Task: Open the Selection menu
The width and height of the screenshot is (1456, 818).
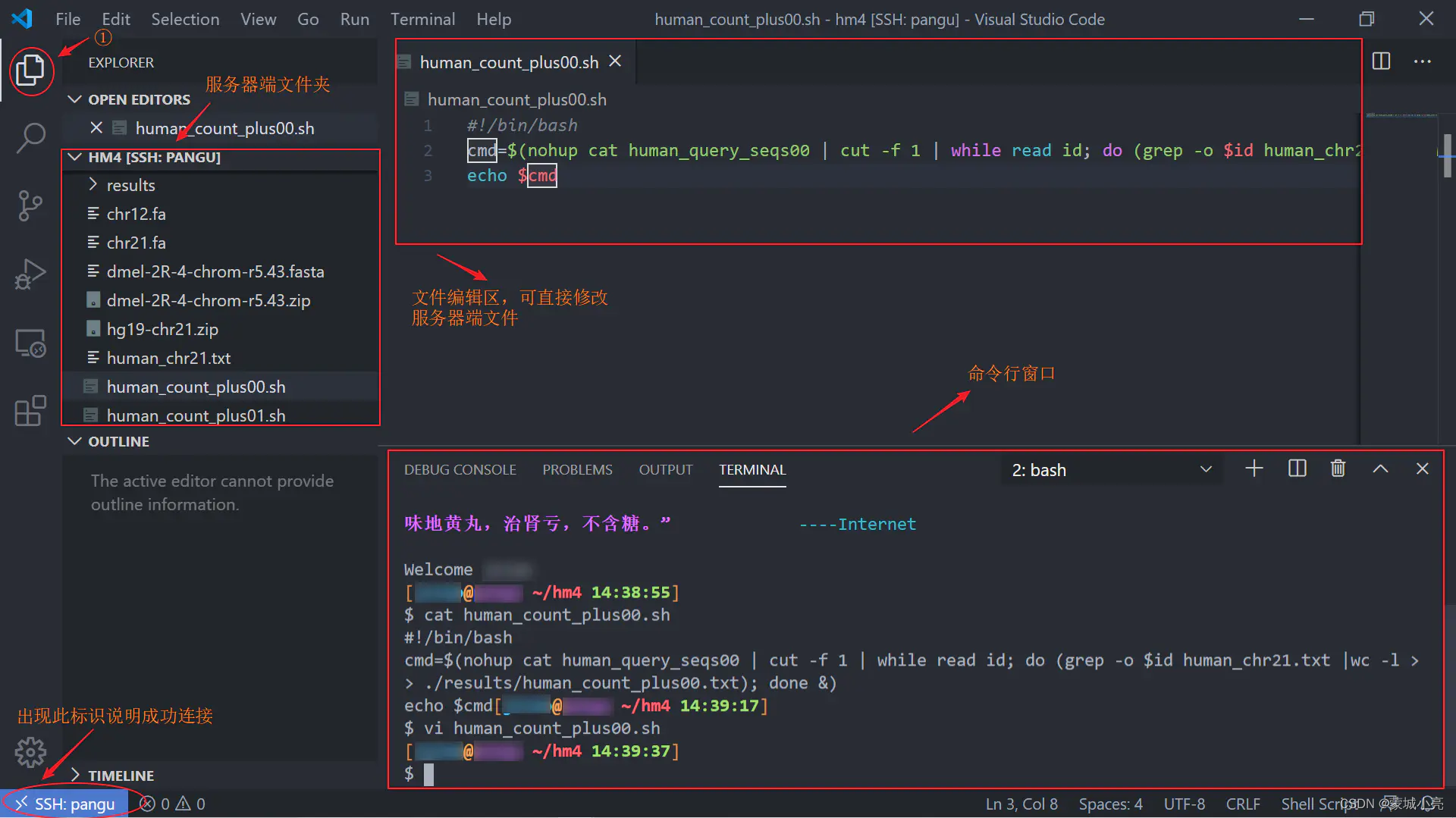Action: [x=185, y=19]
